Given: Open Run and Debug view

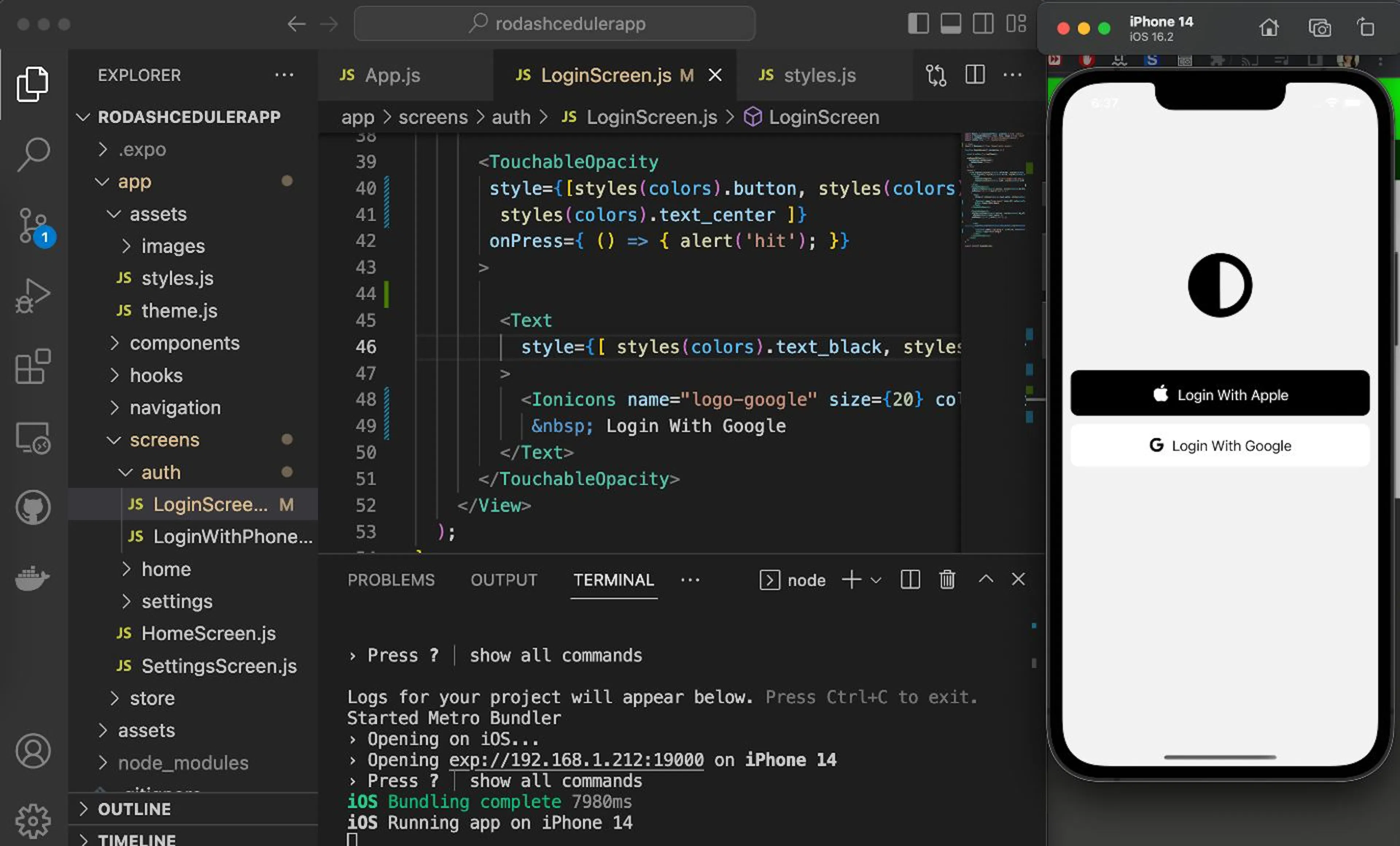Looking at the screenshot, I should click(x=32, y=296).
